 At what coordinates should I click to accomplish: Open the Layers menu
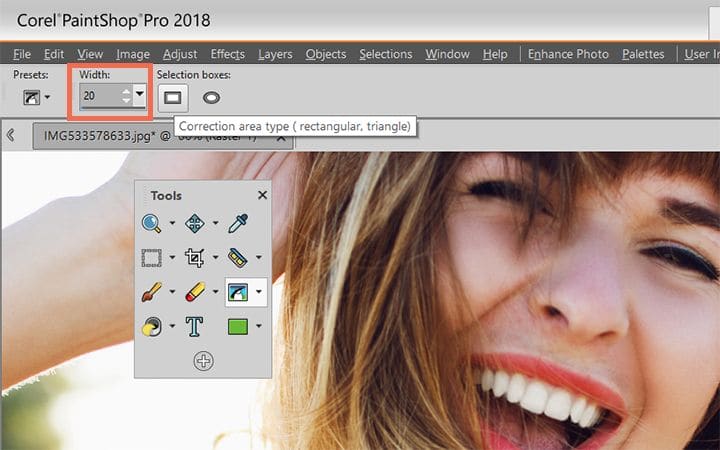pyautogui.click(x=275, y=54)
